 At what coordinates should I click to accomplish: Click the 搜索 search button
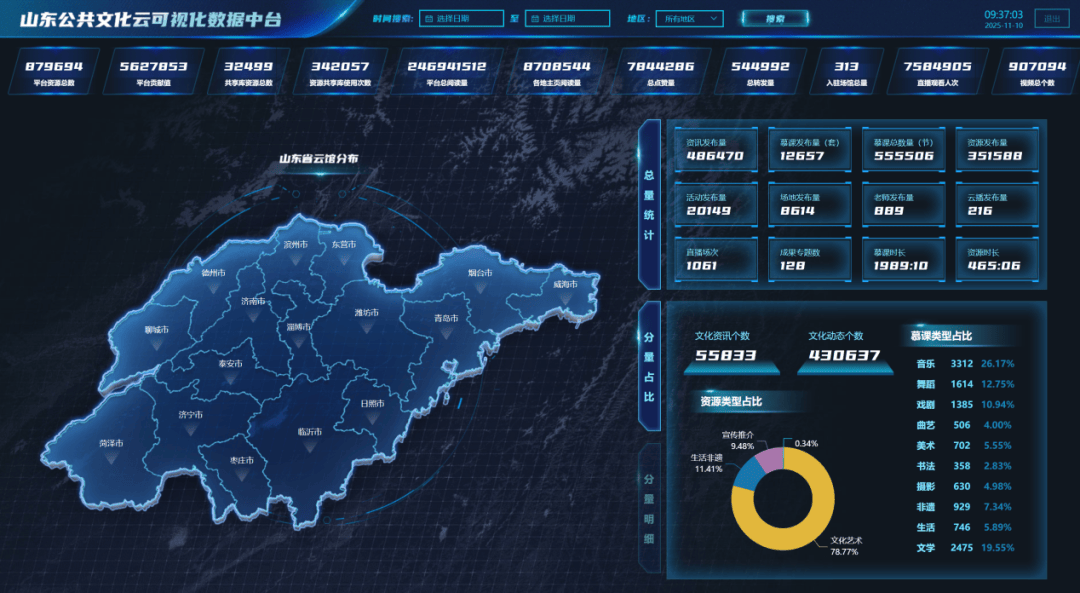click(775, 18)
